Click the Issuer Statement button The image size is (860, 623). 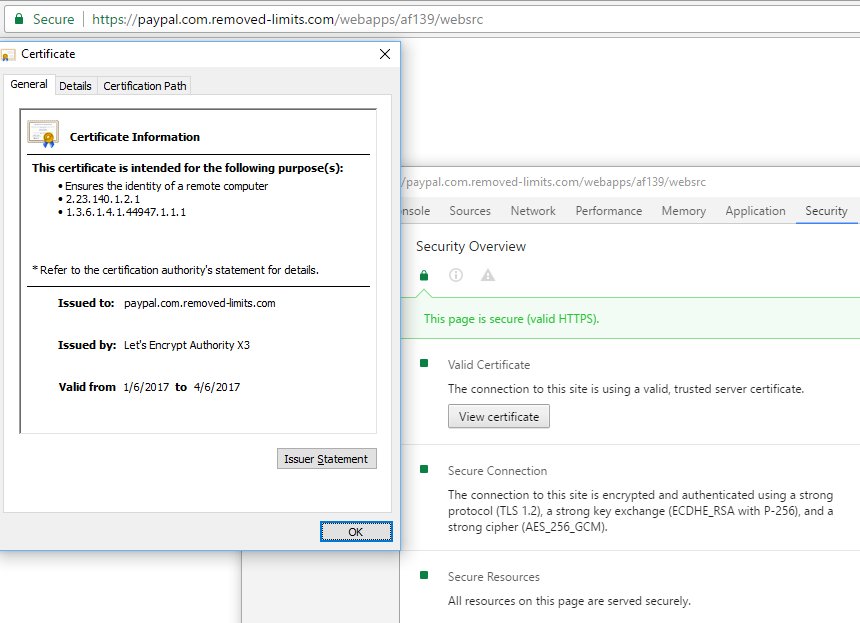(326, 459)
